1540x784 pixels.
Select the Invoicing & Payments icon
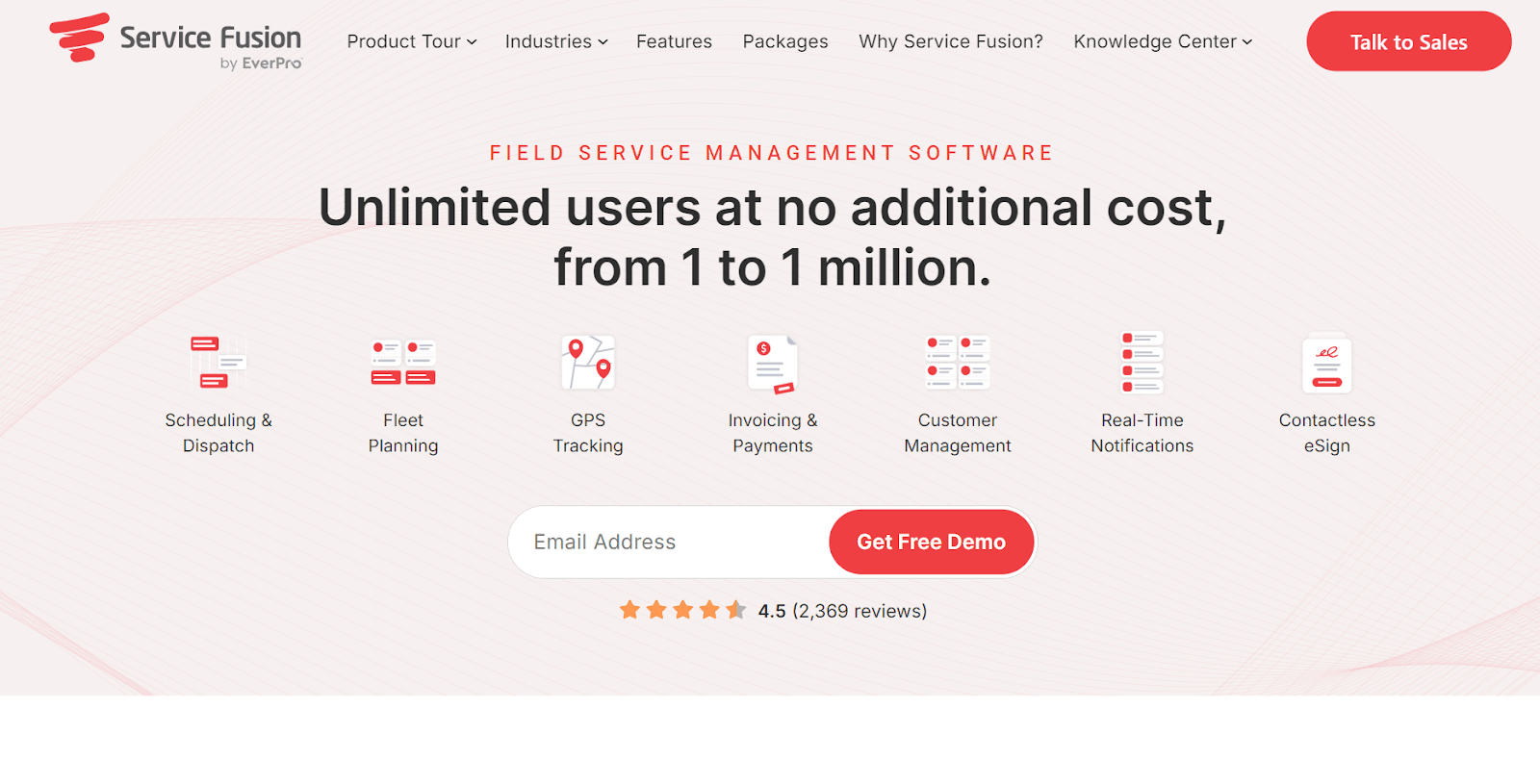tap(773, 364)
